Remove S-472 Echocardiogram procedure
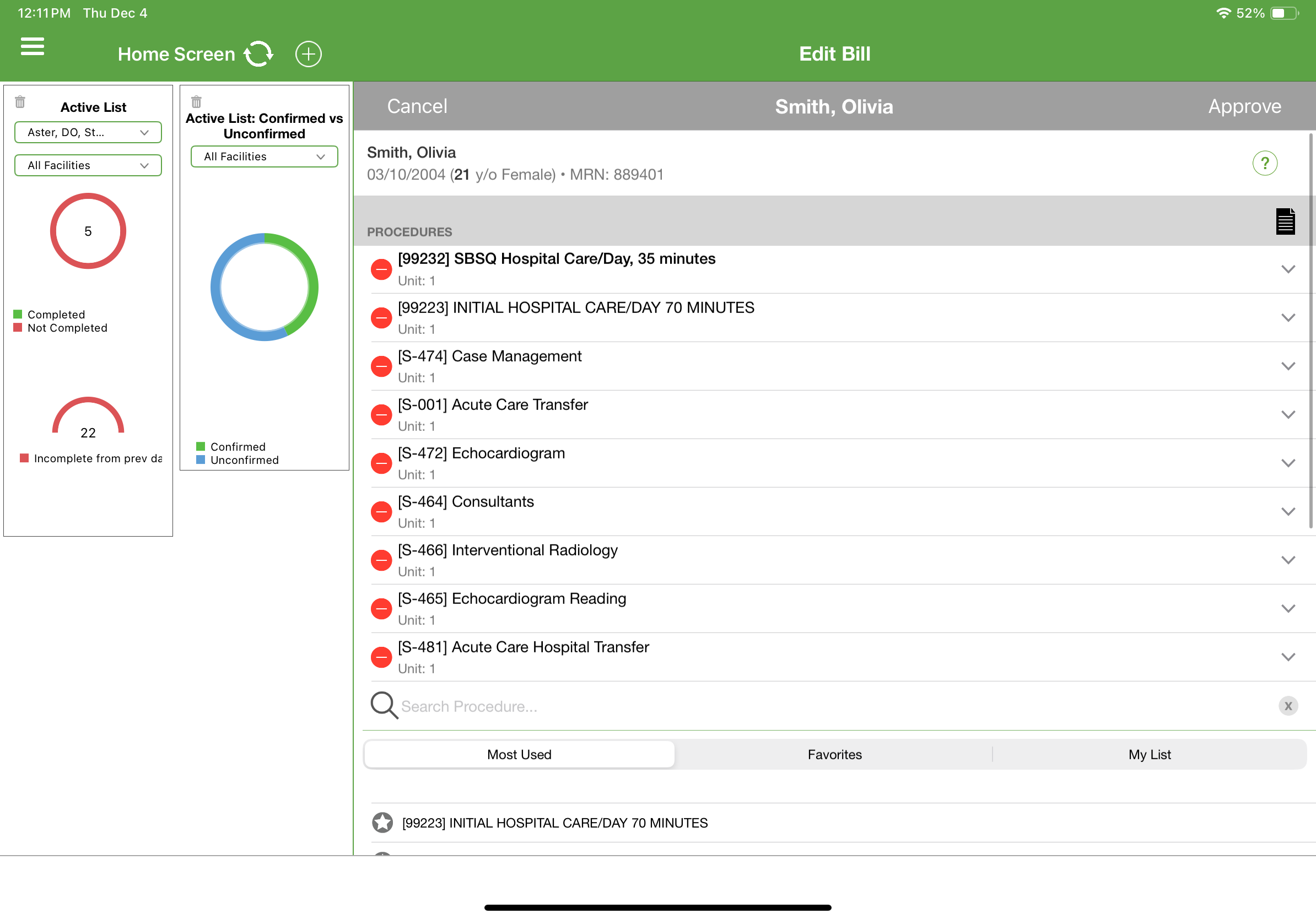 [x=381, y=463]
